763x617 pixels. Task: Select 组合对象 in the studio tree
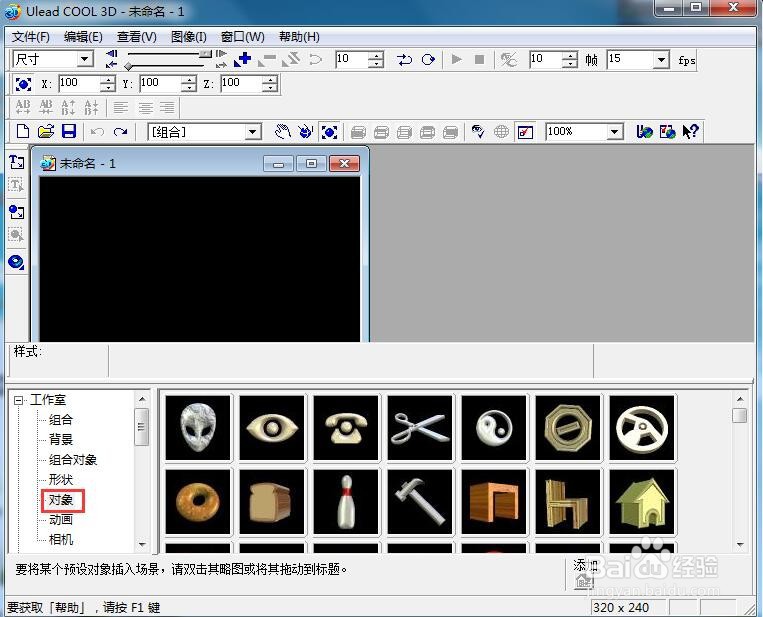click(73, 460)
